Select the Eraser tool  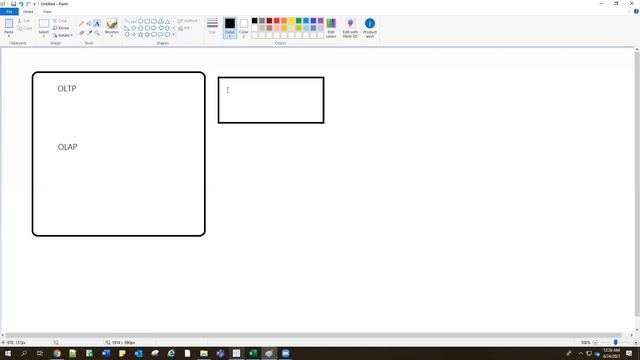click(81, 33)
